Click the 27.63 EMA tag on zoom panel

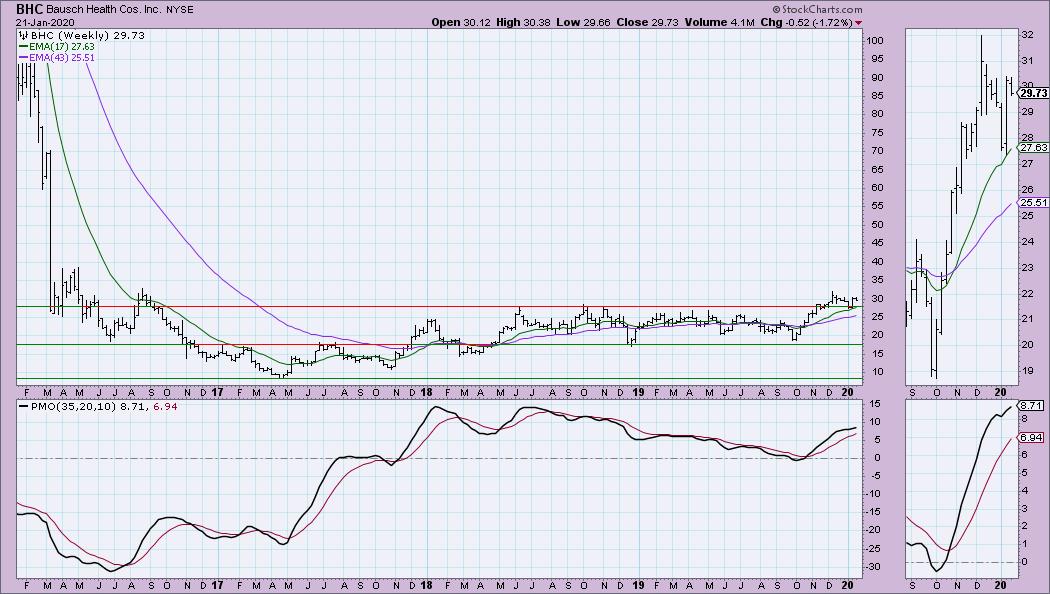pos(1033,147)
